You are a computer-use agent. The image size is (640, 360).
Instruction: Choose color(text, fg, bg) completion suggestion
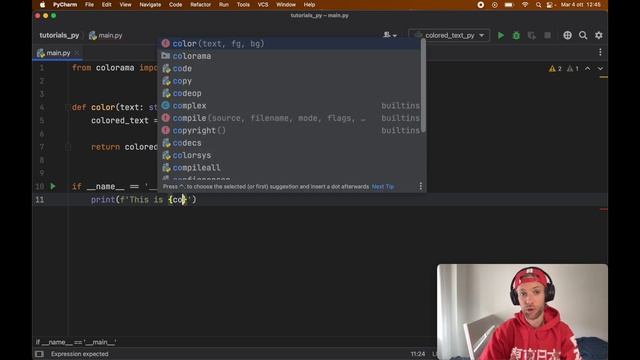click(290, 44)
